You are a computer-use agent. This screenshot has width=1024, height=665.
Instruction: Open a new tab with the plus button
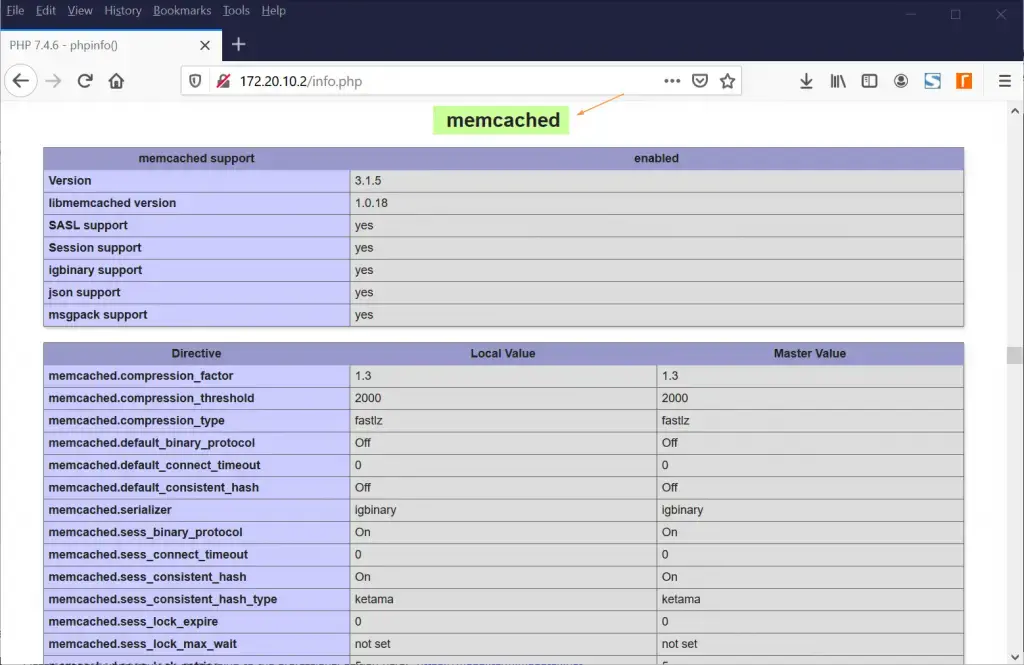(238, 44)
